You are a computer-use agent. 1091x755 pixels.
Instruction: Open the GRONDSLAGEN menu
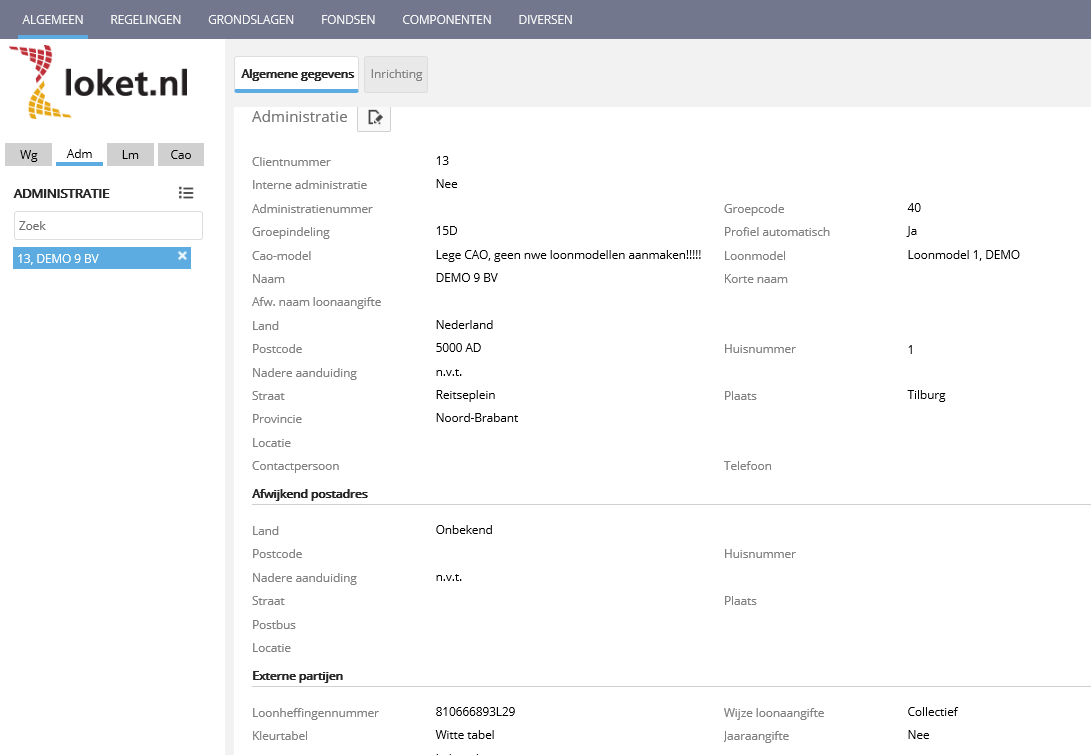(x=251, y=19)
